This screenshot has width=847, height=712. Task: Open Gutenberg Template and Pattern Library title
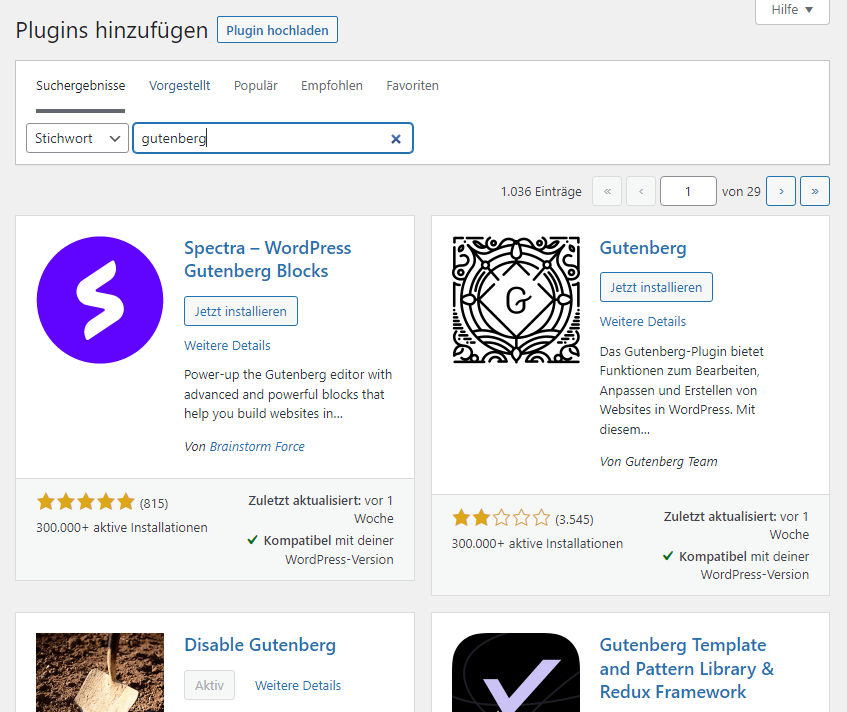tap(687, 668)
